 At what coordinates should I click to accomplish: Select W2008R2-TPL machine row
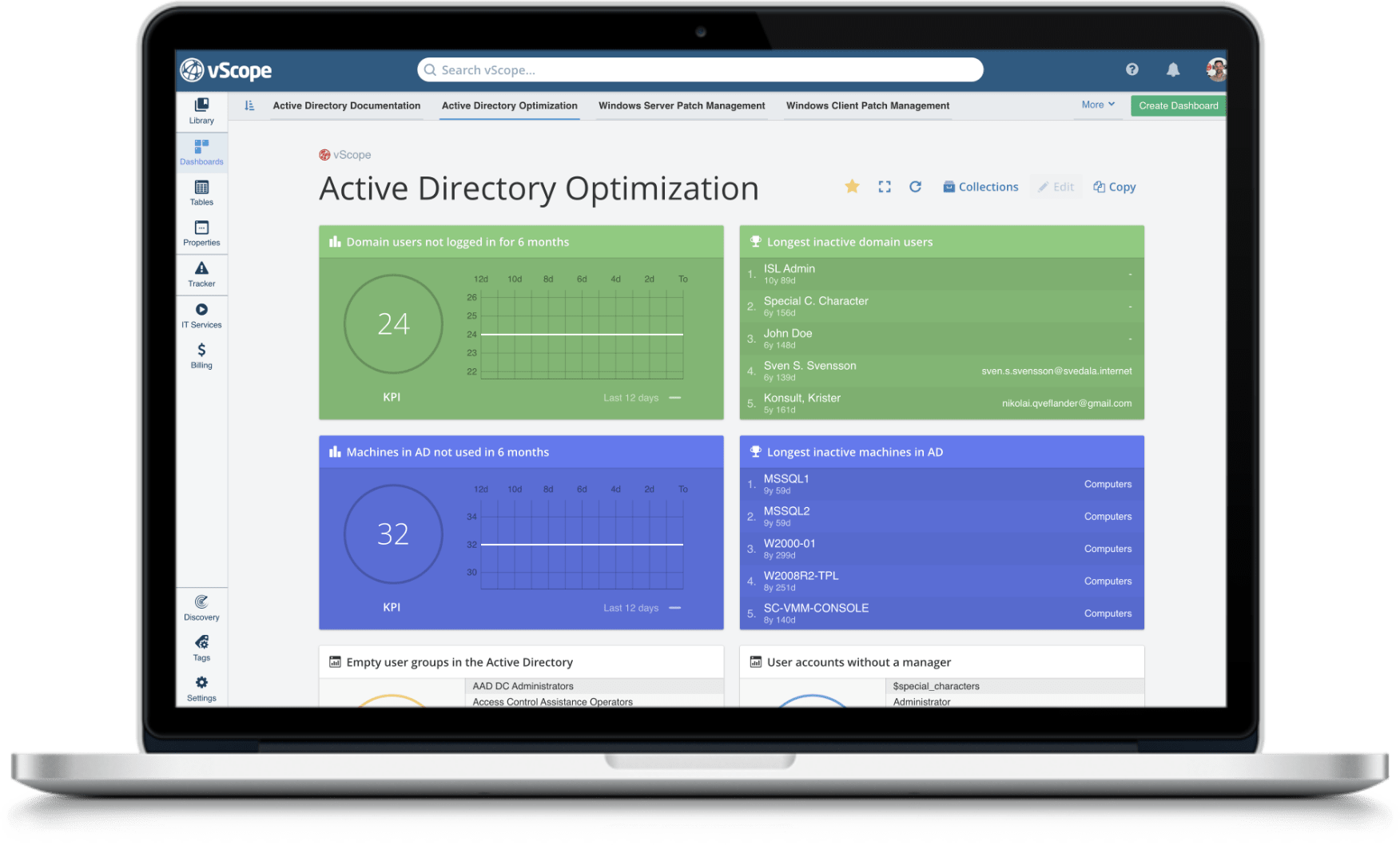tap(941, 581)
